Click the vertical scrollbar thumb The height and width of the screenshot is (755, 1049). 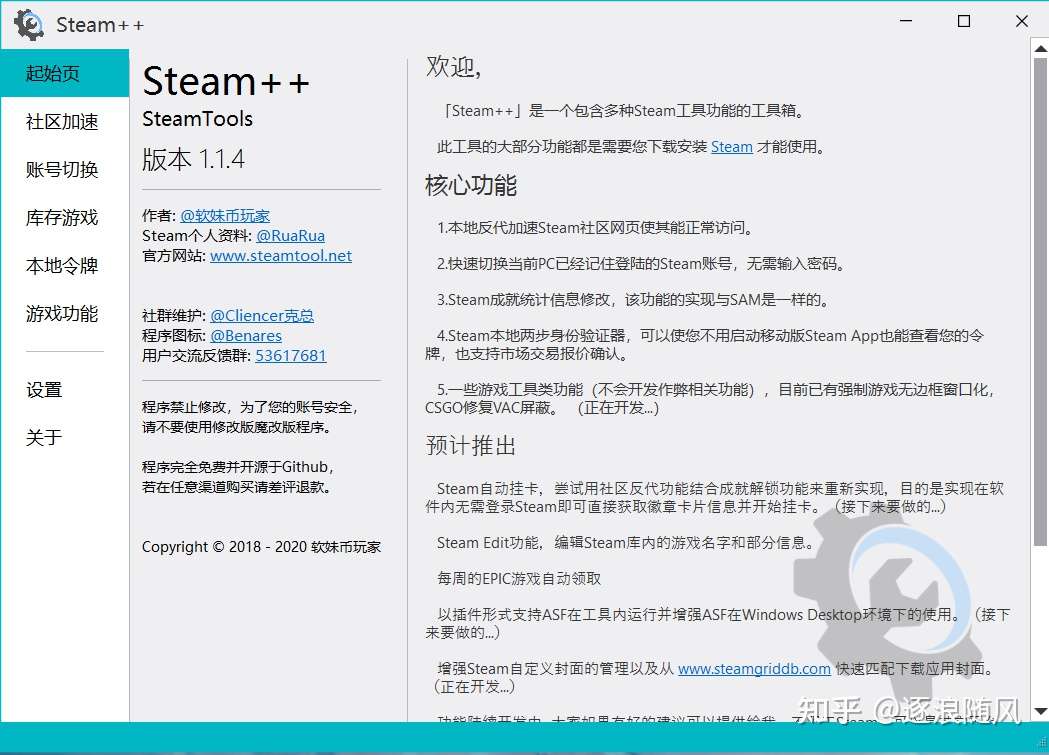(1040, 301)
